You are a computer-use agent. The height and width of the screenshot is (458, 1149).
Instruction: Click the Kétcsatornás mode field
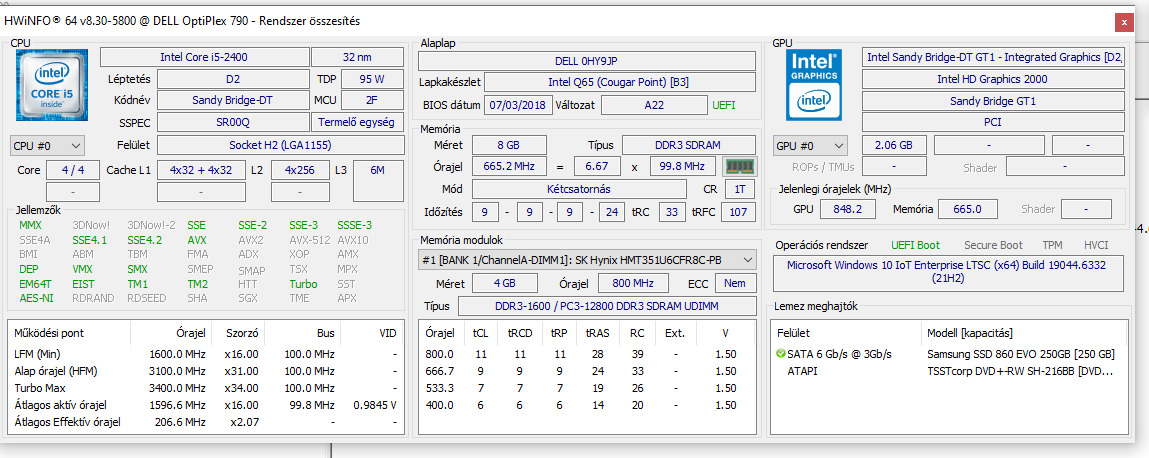(x=578, y=189)
